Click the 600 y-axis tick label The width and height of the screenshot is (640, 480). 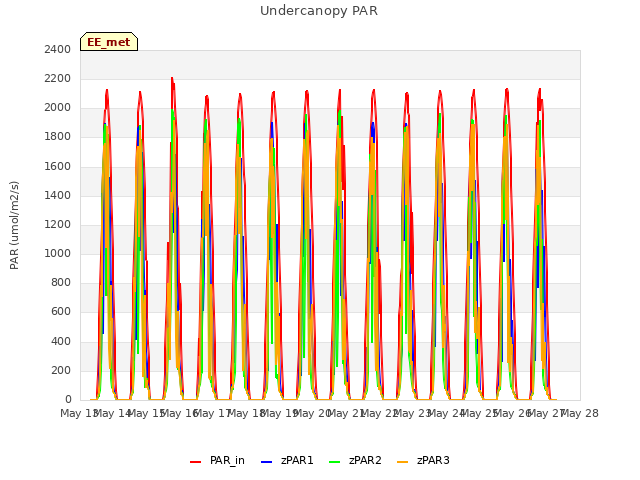pos(61,312)
